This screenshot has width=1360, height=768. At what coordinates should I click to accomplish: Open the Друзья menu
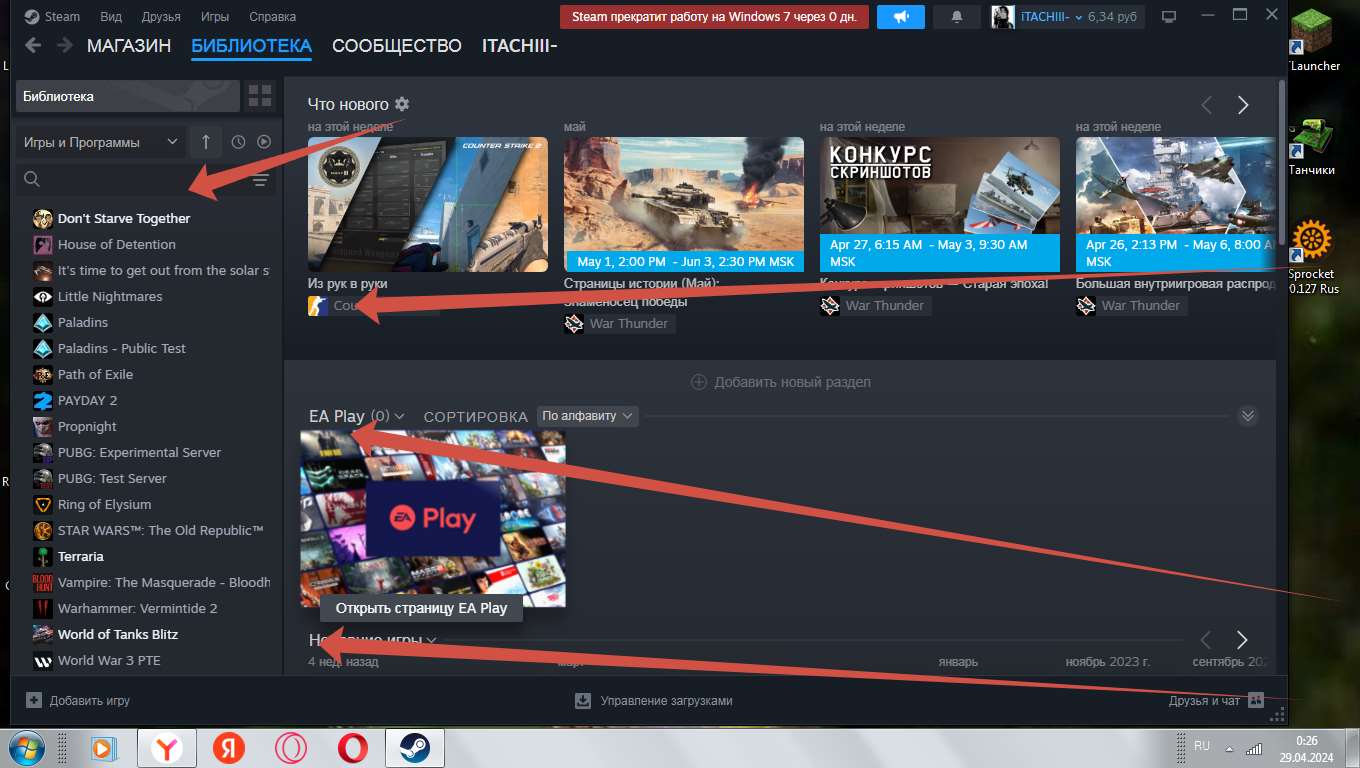(161, 17)
